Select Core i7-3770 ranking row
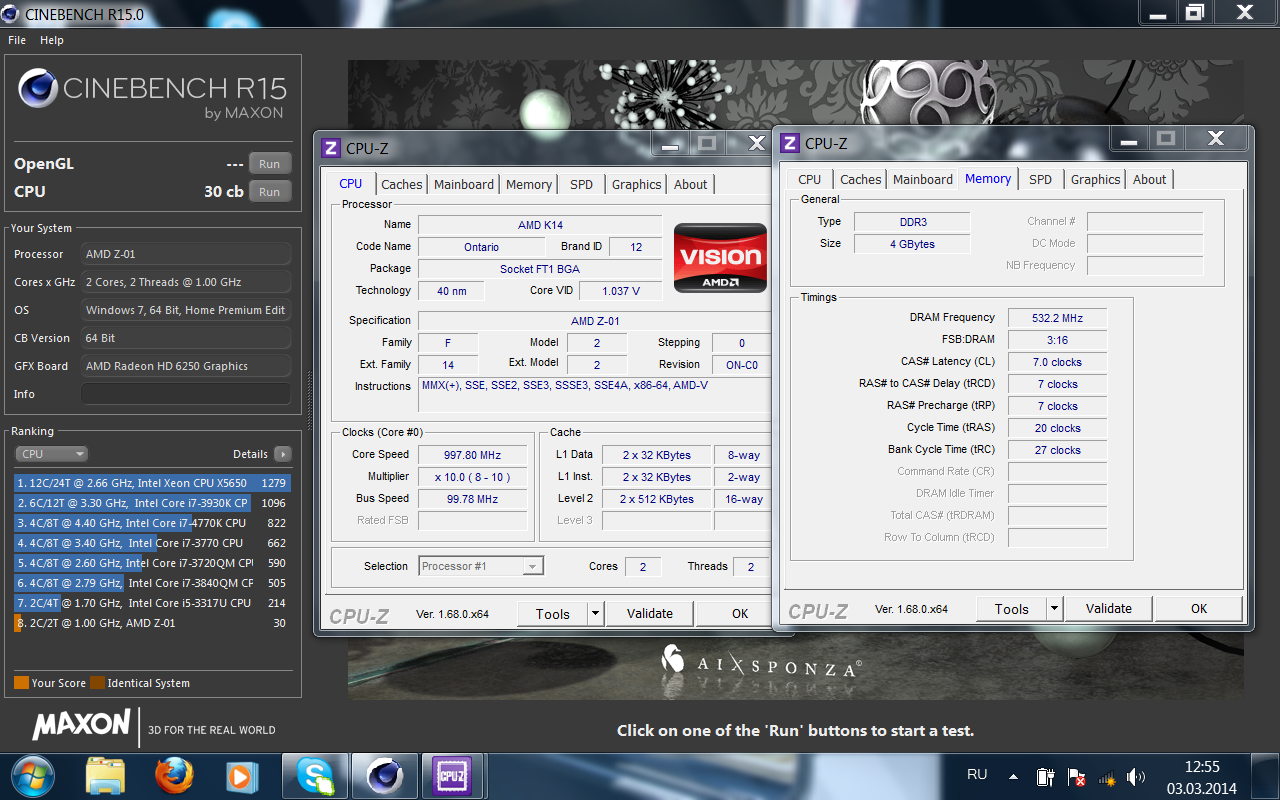The width and height of the screenshot is (1280, 800). [152, 543]
